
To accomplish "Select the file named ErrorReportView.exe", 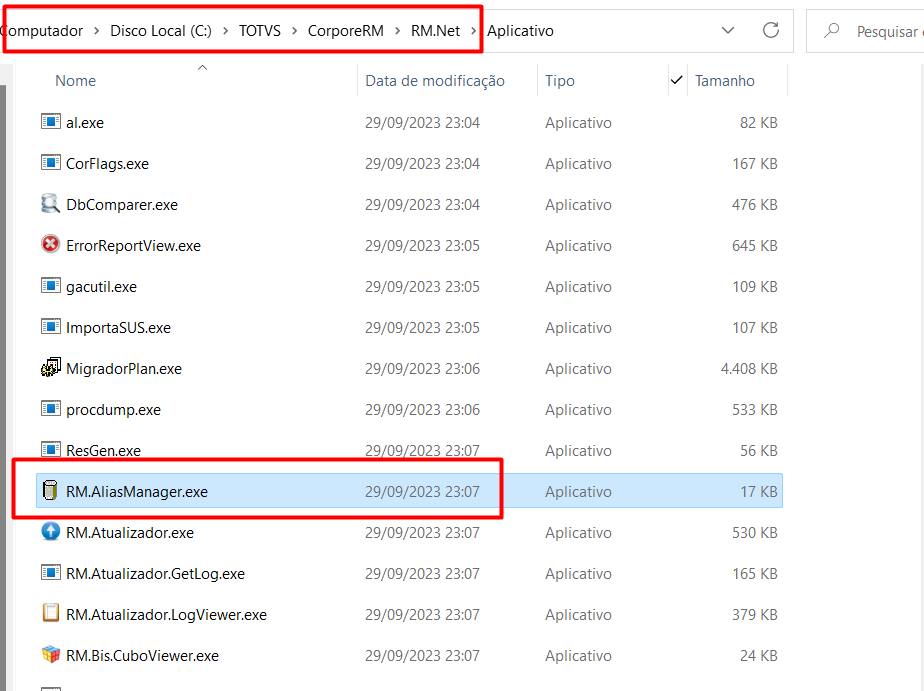I will 133,246.
